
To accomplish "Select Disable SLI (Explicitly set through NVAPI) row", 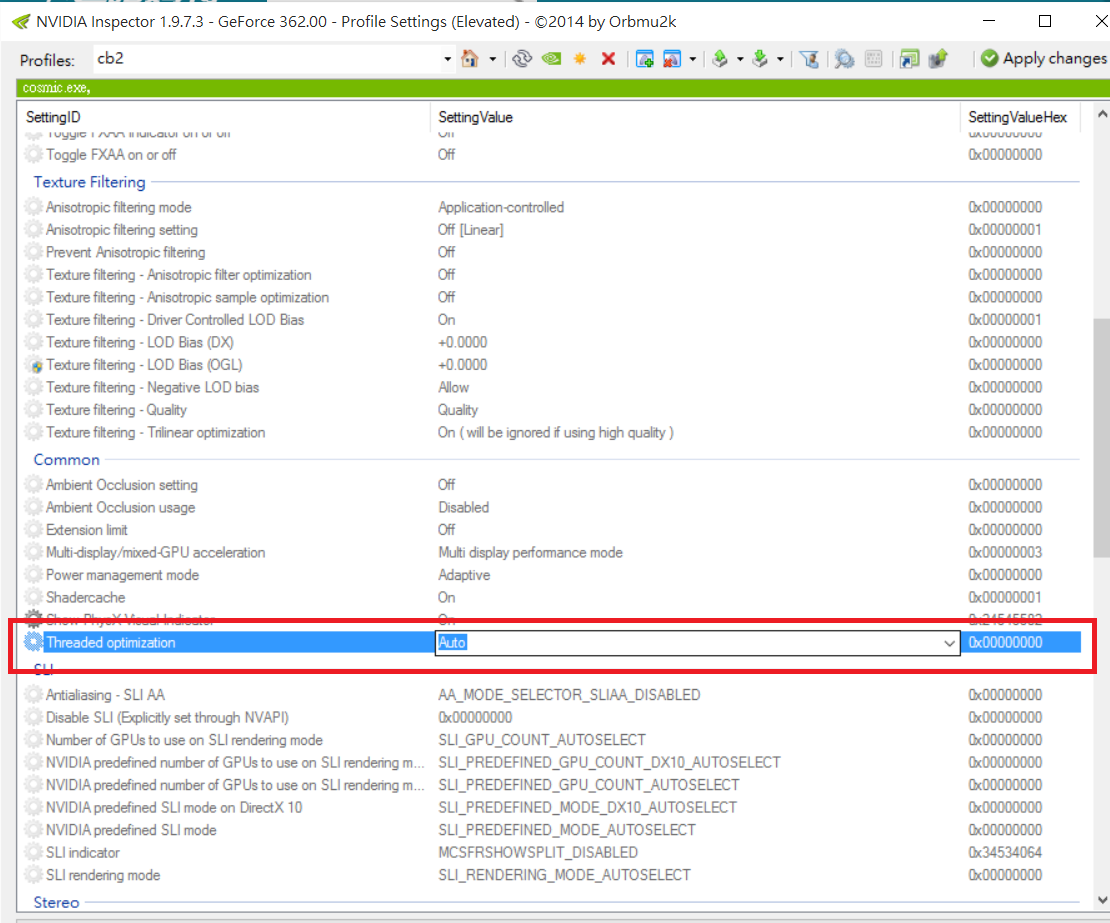I will 551,718.
